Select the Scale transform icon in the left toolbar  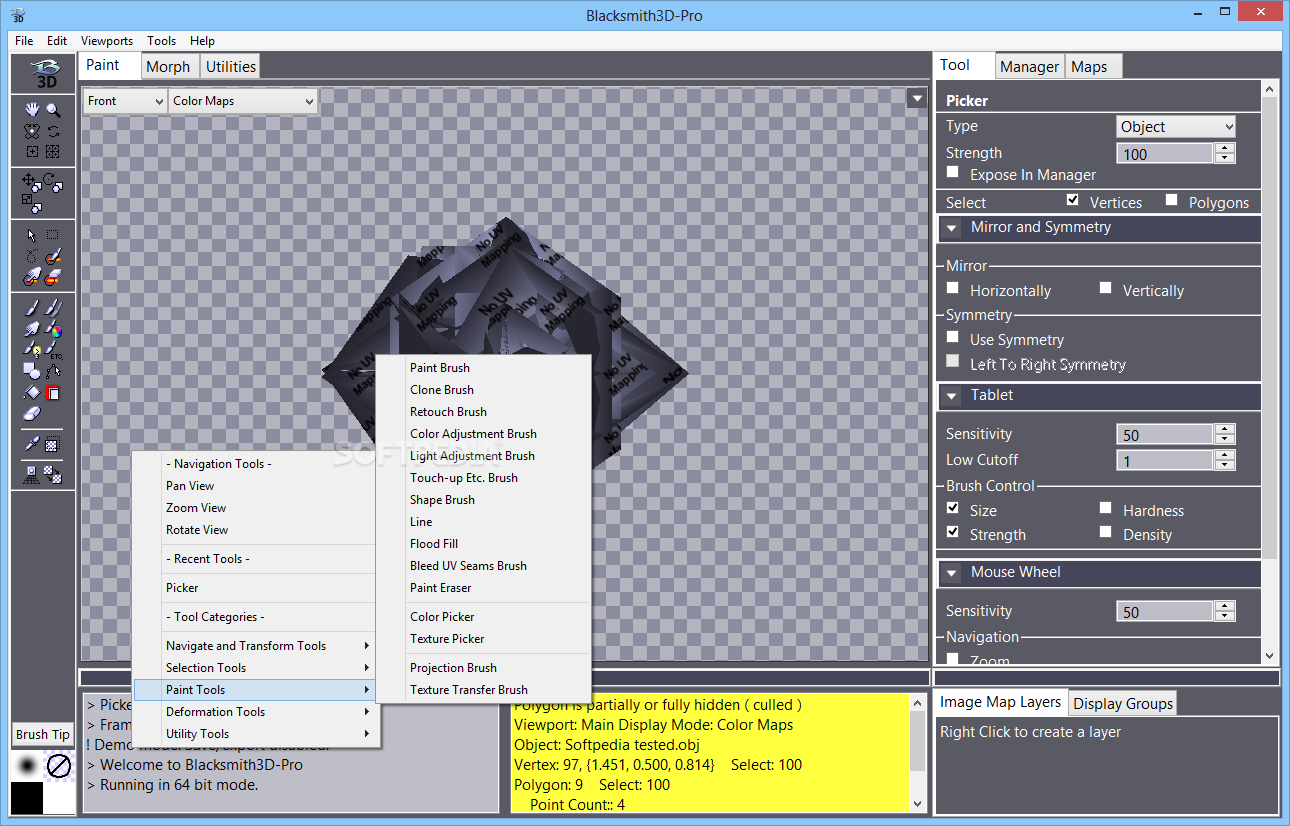tap(31, 203)
